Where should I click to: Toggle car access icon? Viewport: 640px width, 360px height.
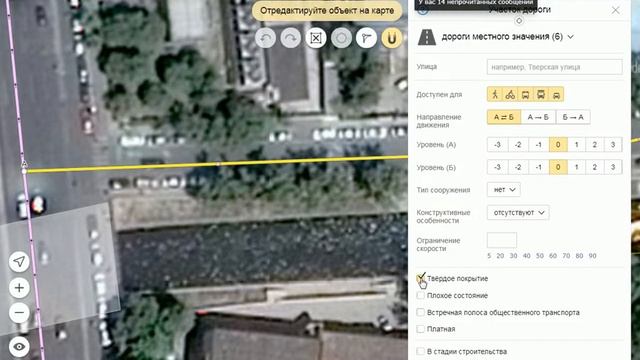(556, 95)
